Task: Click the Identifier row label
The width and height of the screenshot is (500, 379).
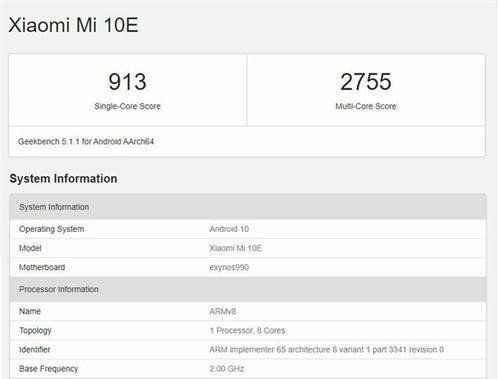Action: point(35,350)
